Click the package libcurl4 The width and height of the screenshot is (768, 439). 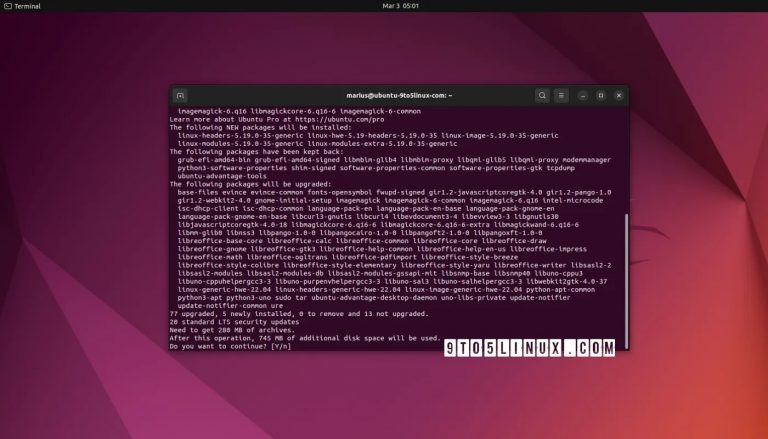point(372,217)
